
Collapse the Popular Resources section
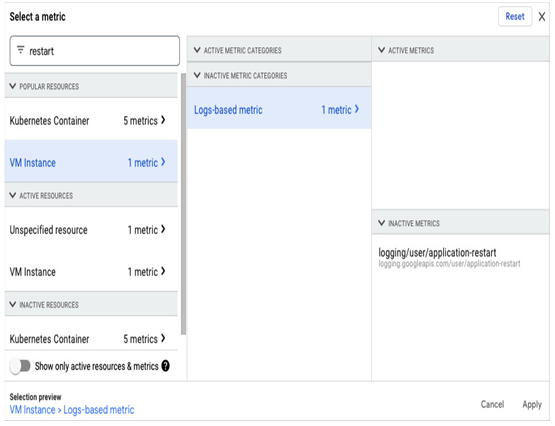click(13, 86)
